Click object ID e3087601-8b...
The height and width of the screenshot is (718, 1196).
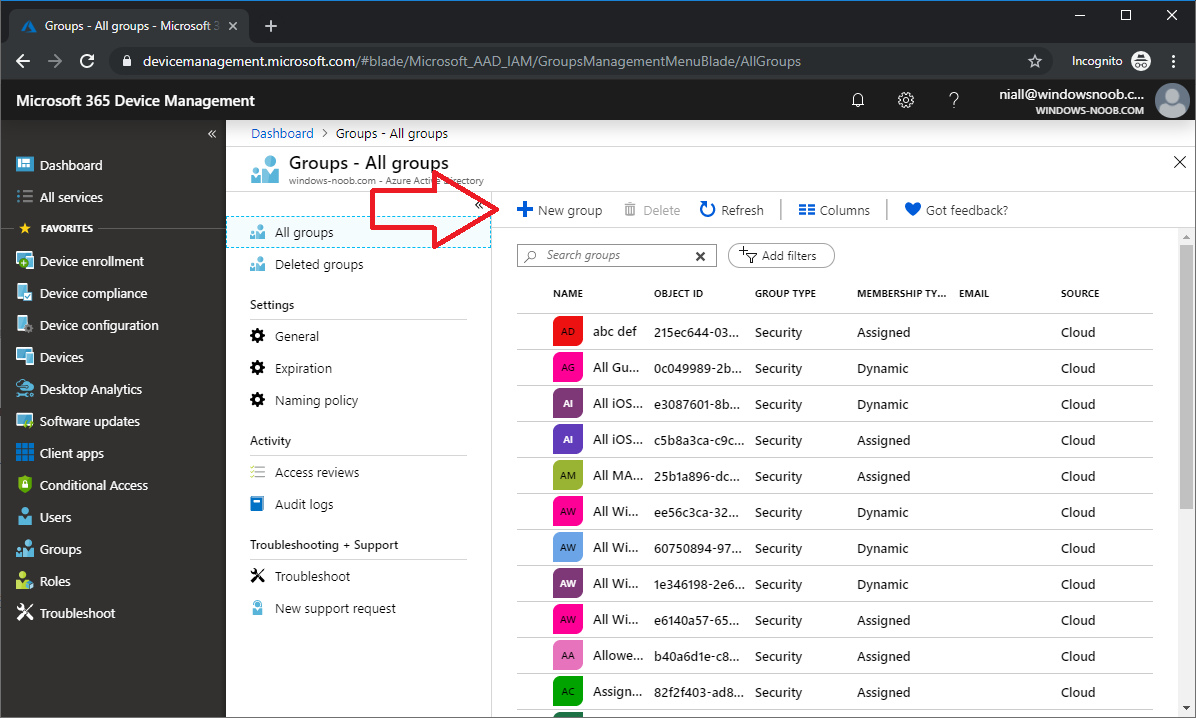[x=696, y=404]
